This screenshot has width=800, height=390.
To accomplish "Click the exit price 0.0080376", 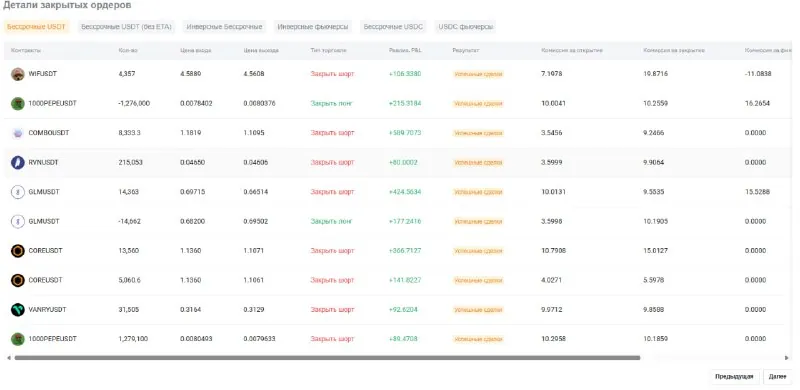I will (x=260, y=104).
